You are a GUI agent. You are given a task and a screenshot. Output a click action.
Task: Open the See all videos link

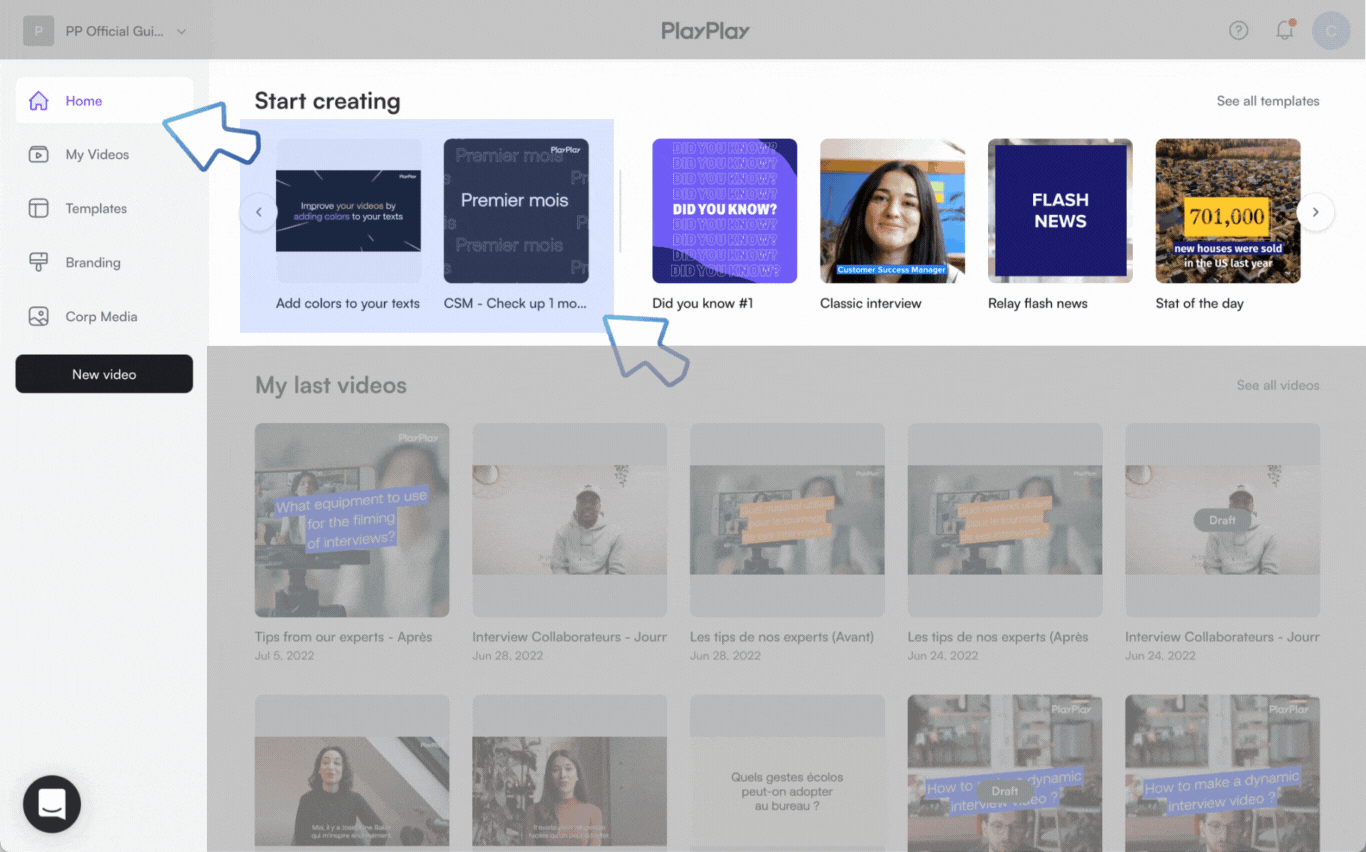1277,385
